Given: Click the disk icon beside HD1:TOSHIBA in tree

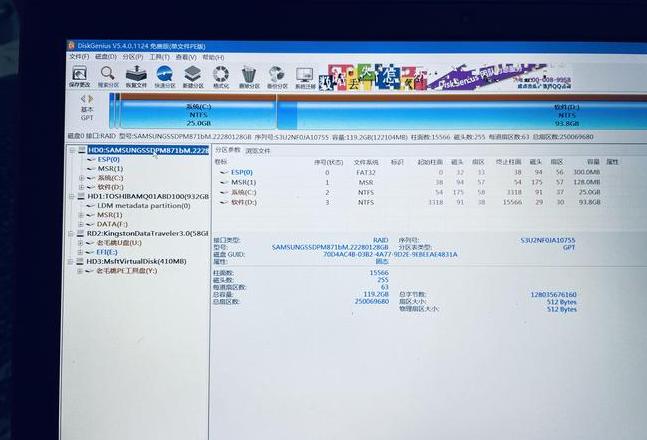Looking at the screenshot, I should click(81, 196).
